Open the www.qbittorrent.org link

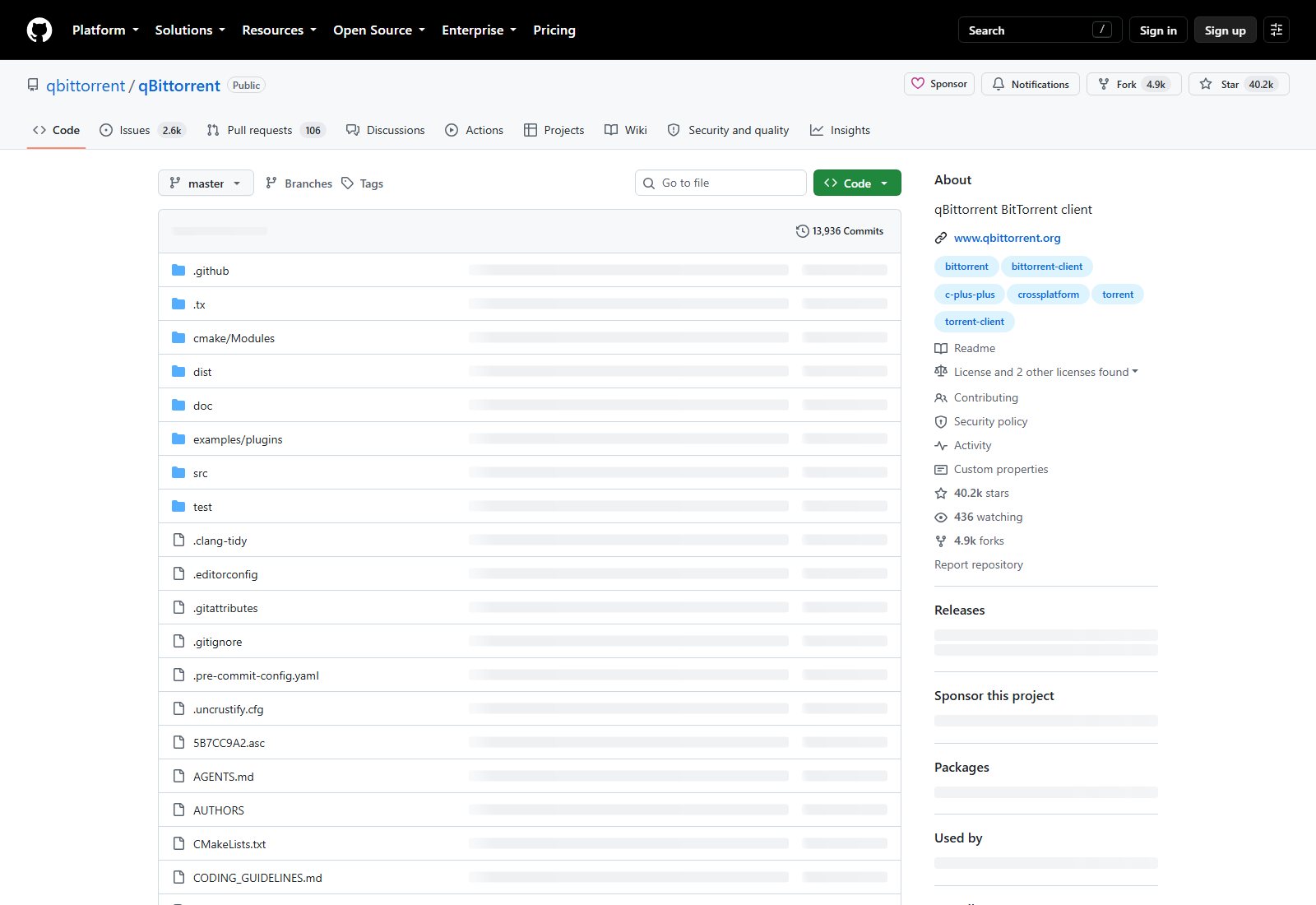pyautogui.click(x=1008, y=238)
